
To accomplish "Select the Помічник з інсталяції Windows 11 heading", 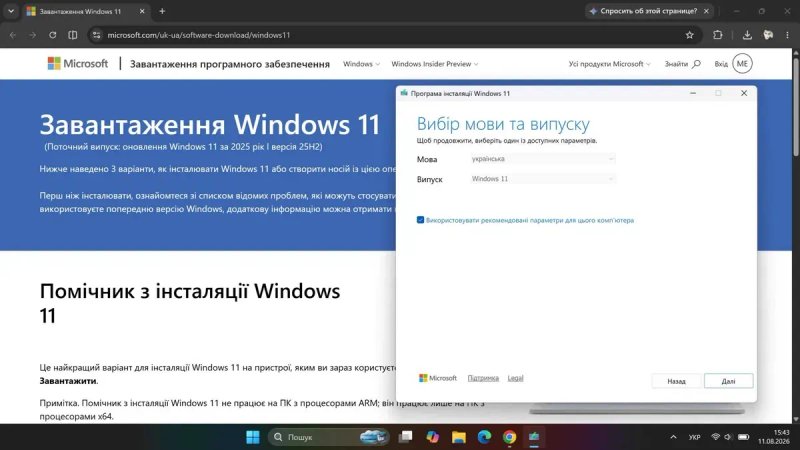I will [190, 303].
